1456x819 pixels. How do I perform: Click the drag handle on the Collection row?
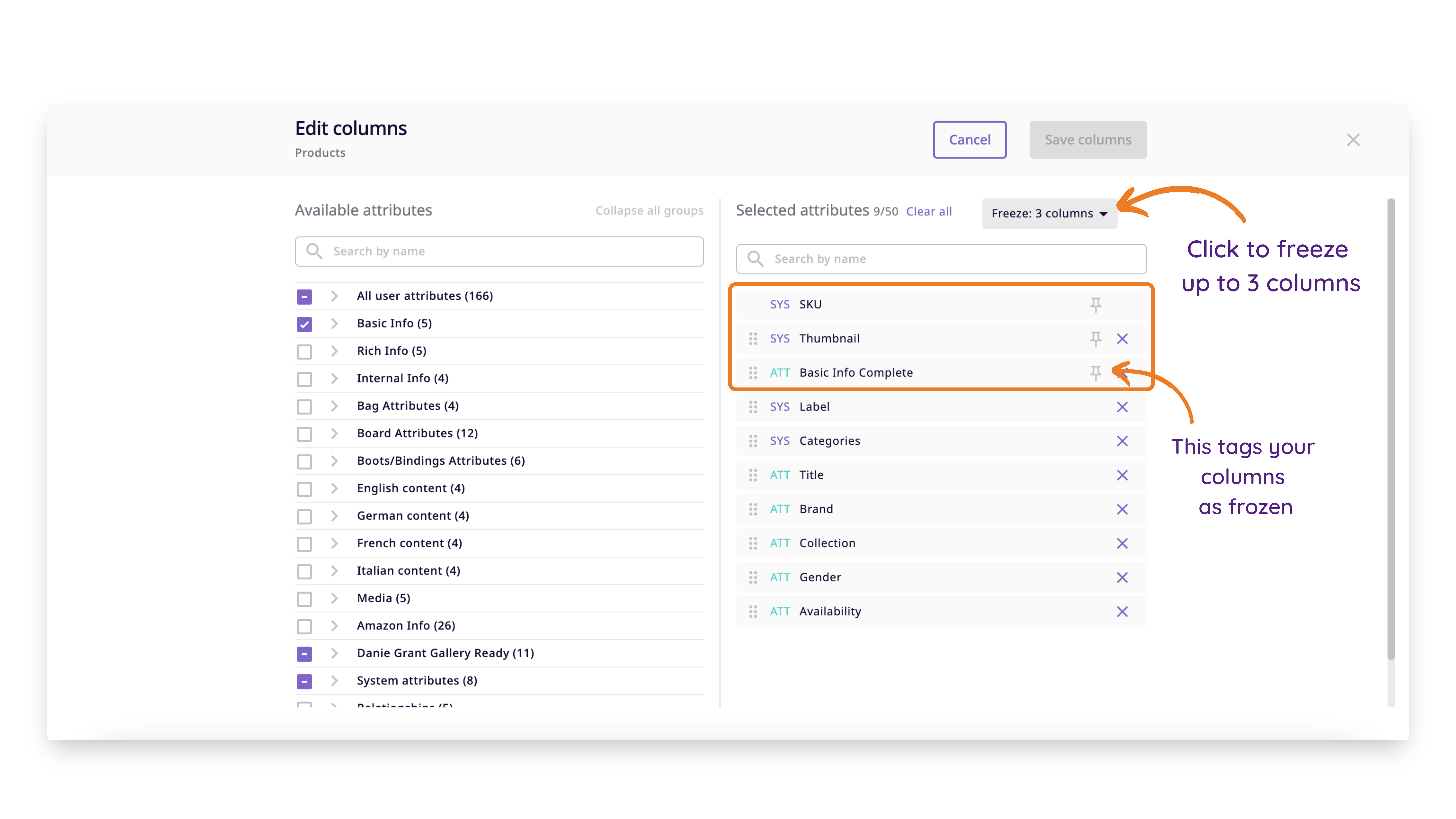point(753,543)
